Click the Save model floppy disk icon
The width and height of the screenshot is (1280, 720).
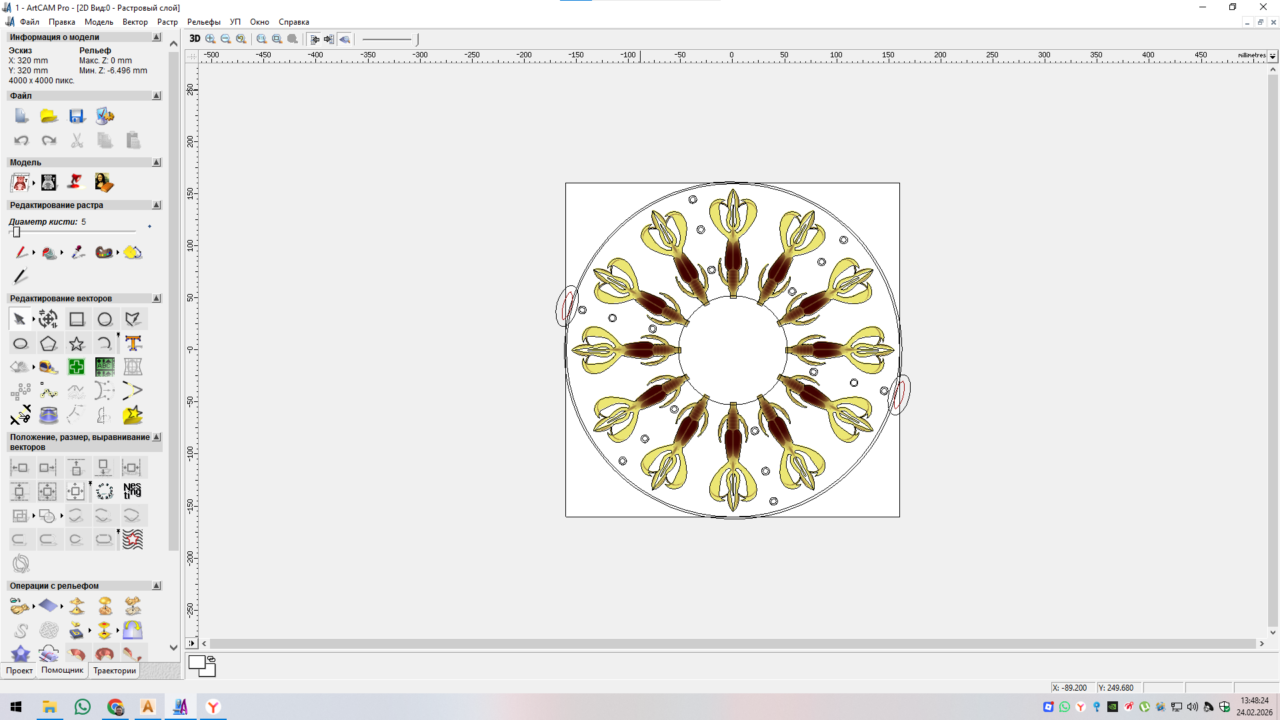point(76,116)
